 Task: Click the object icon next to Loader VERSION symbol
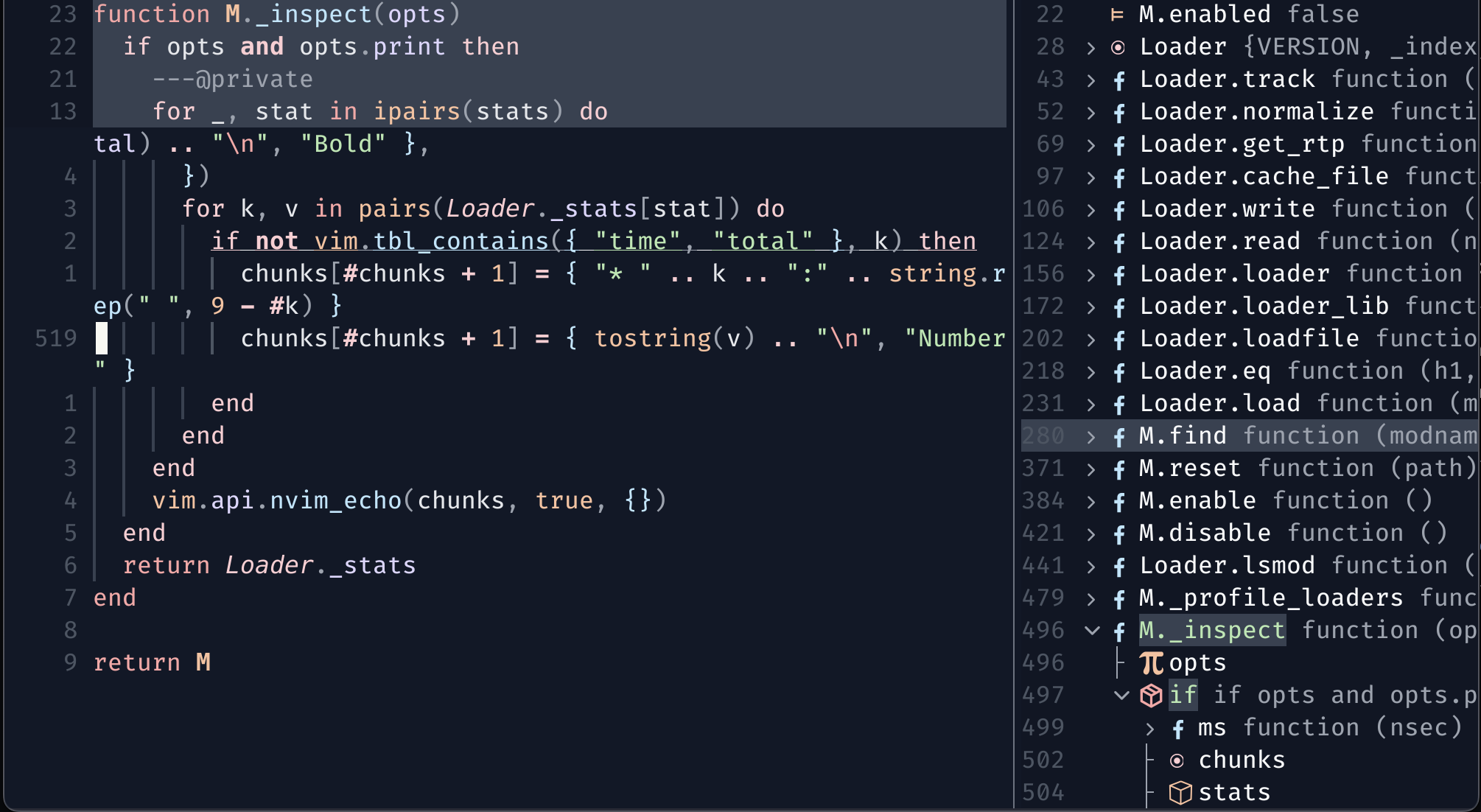1118,46
